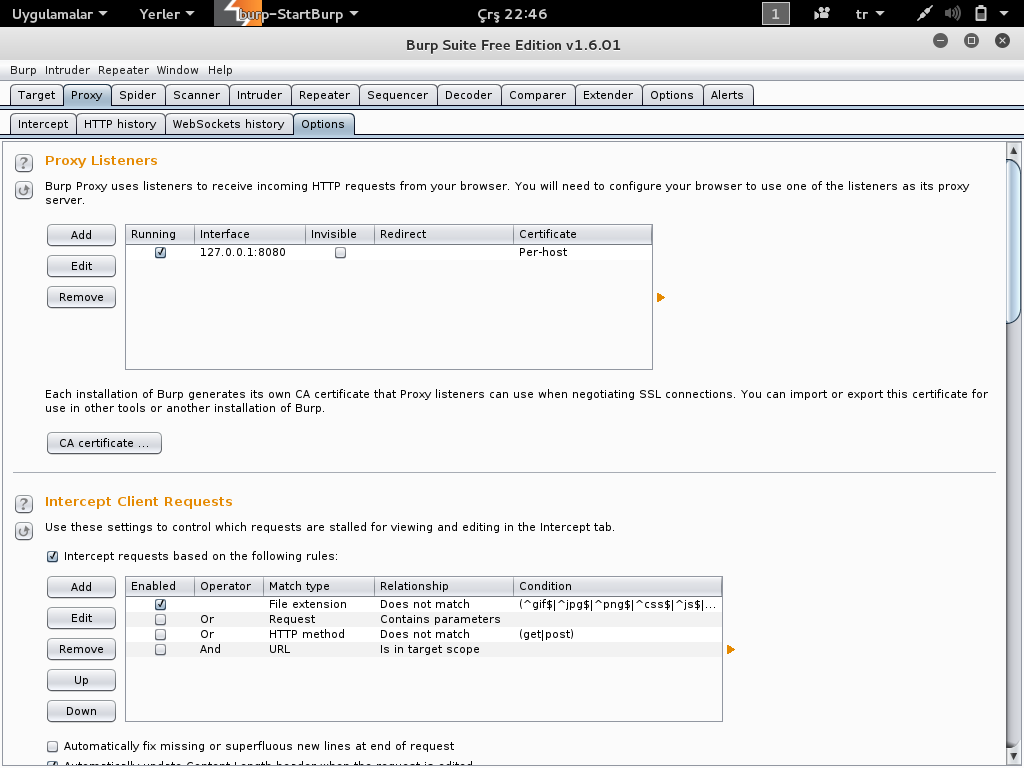Open the Intercept sub-tab

tap(43, 124)
